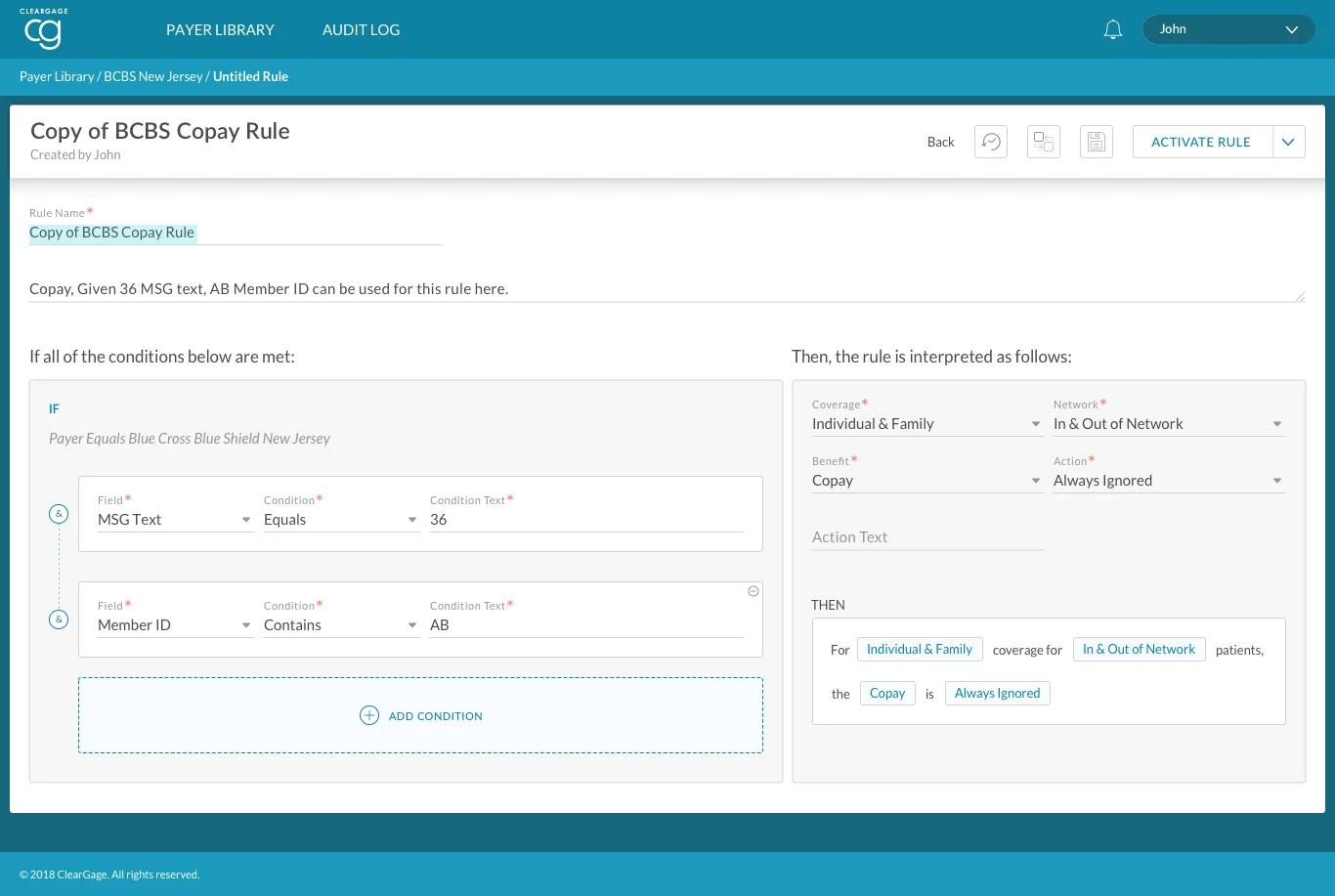This screenshot has width=1335, height=896.
Task: Click the duplicate rule icon
Action: (x=1044, y=142)
